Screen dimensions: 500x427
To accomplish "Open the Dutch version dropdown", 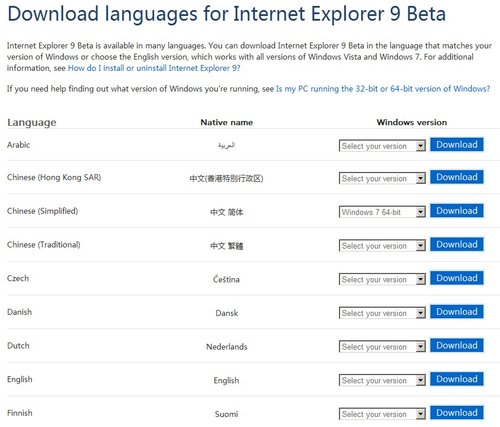I will [382, 347].
